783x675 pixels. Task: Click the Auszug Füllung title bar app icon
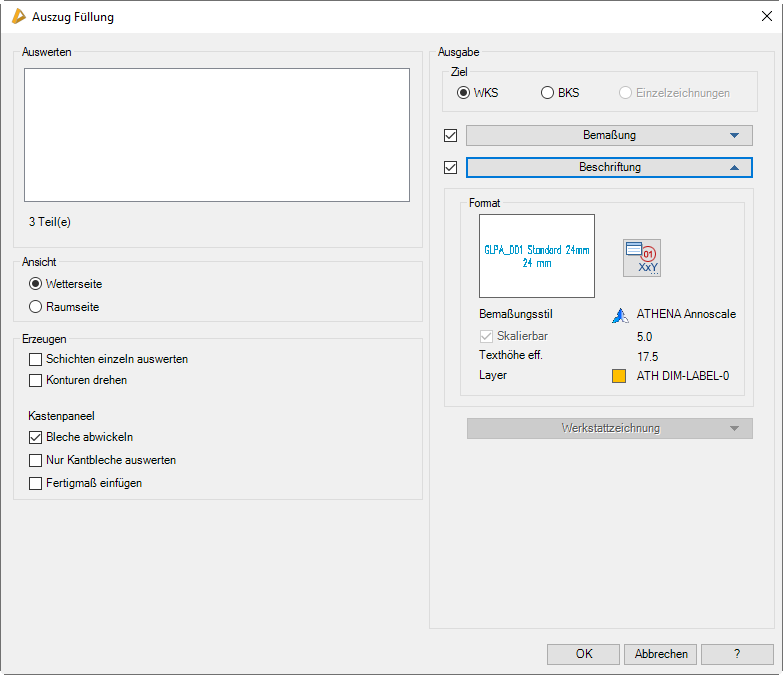18,16
